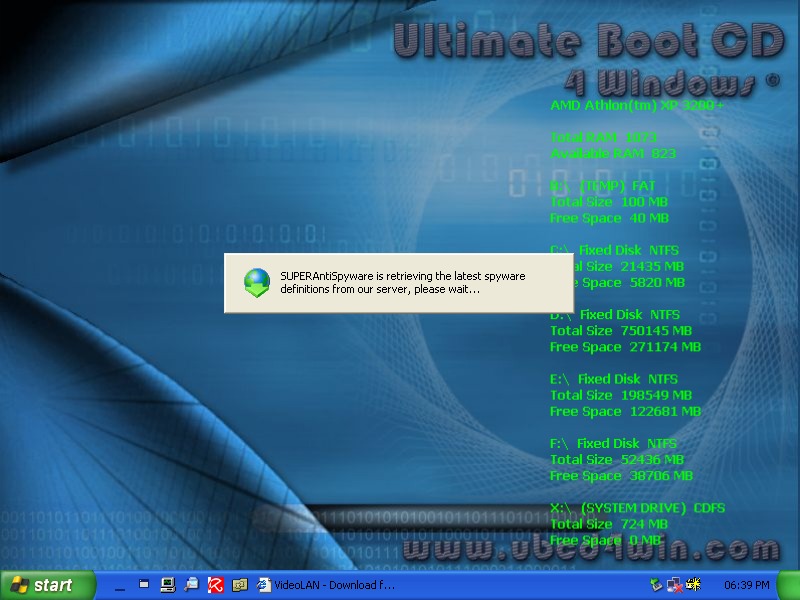Click the AMD Athlon processor info line
800x600 pixels.
point(637,105)
